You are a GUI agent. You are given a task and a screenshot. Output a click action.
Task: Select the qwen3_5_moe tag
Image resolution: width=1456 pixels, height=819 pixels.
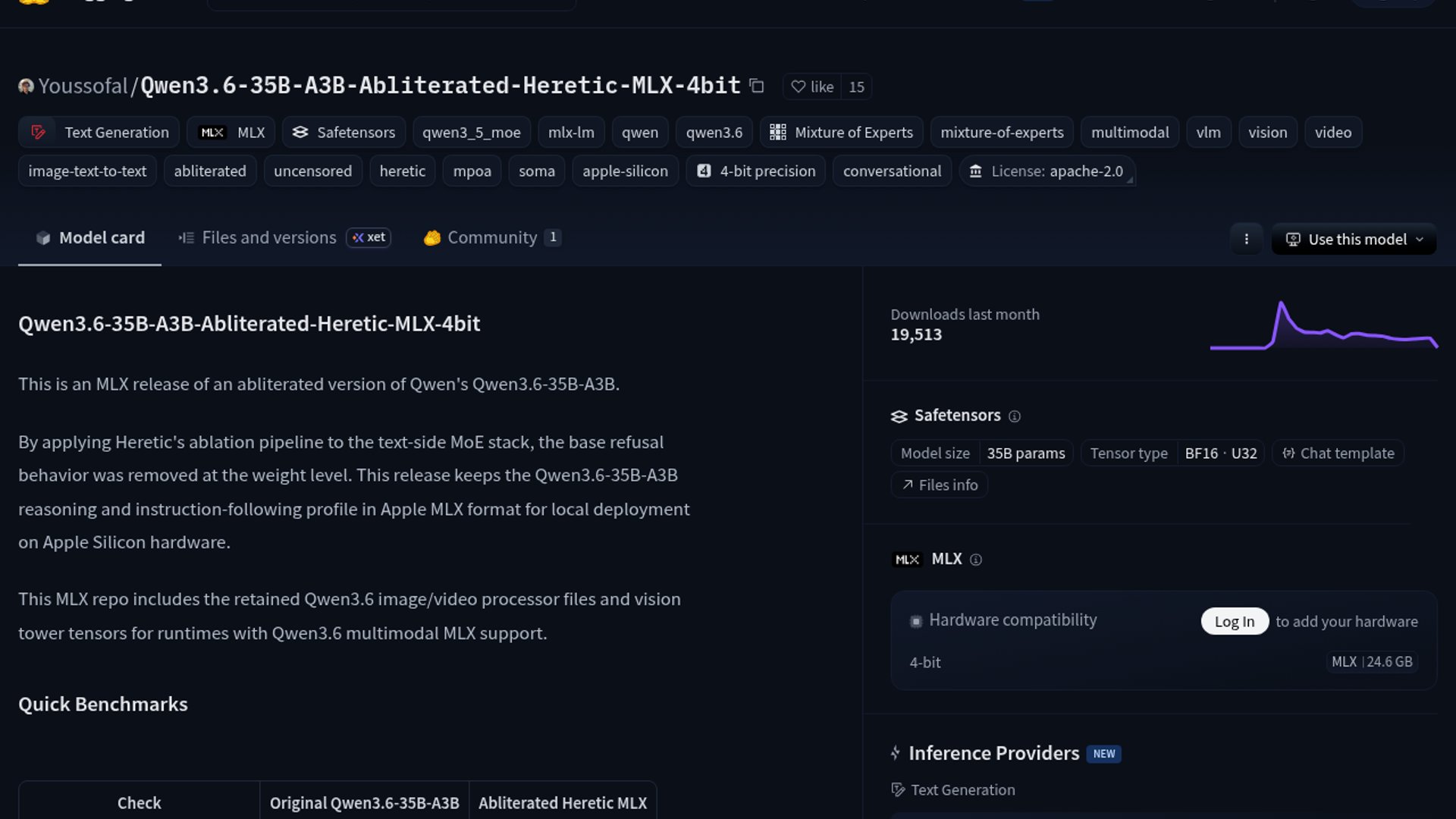click(x=472, y=133)
